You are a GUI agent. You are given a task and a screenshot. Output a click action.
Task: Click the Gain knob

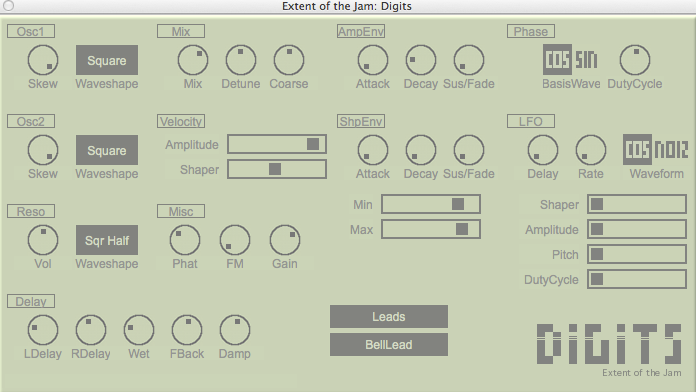[x=285, y=240]
